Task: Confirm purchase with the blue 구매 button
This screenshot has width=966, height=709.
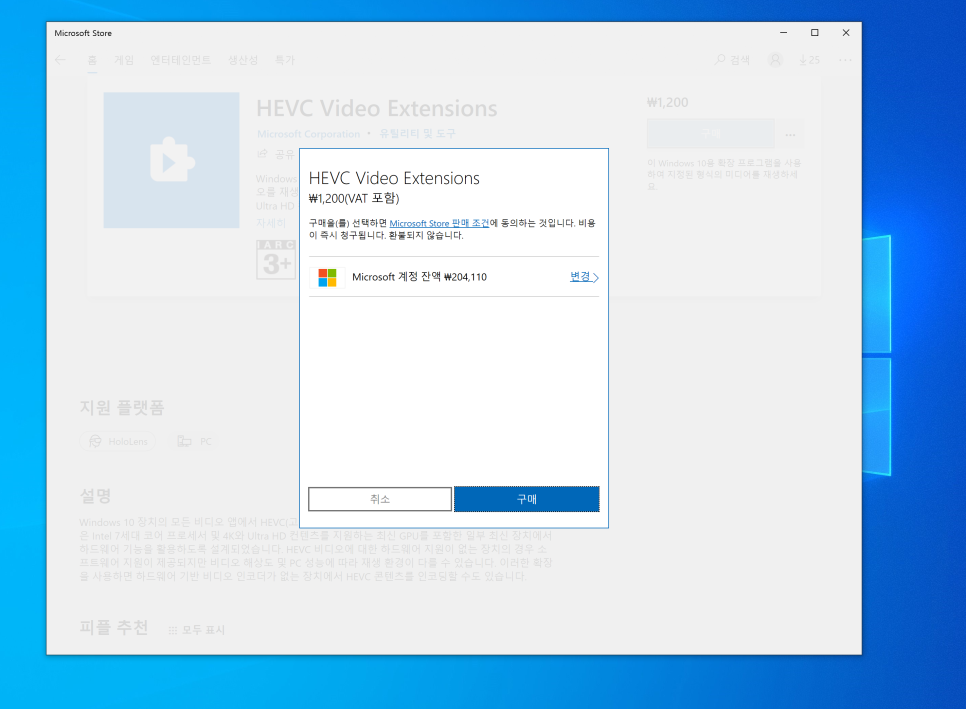Action: [x=527, y=499]
